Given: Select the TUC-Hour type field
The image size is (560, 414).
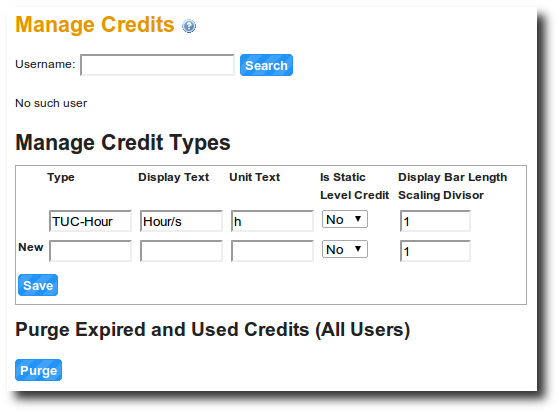Looking at the screenshot, I should 90,221.
